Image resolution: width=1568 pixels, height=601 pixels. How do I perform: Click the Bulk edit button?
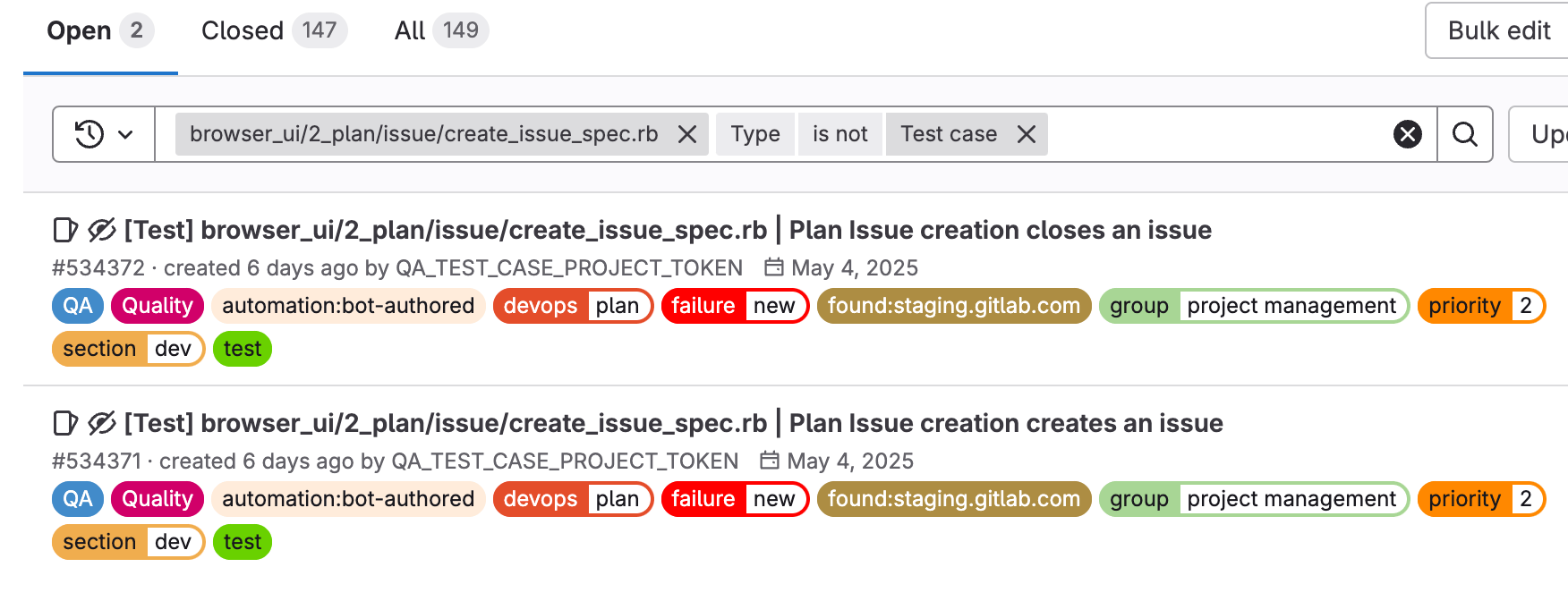(x=1498, y=30)
